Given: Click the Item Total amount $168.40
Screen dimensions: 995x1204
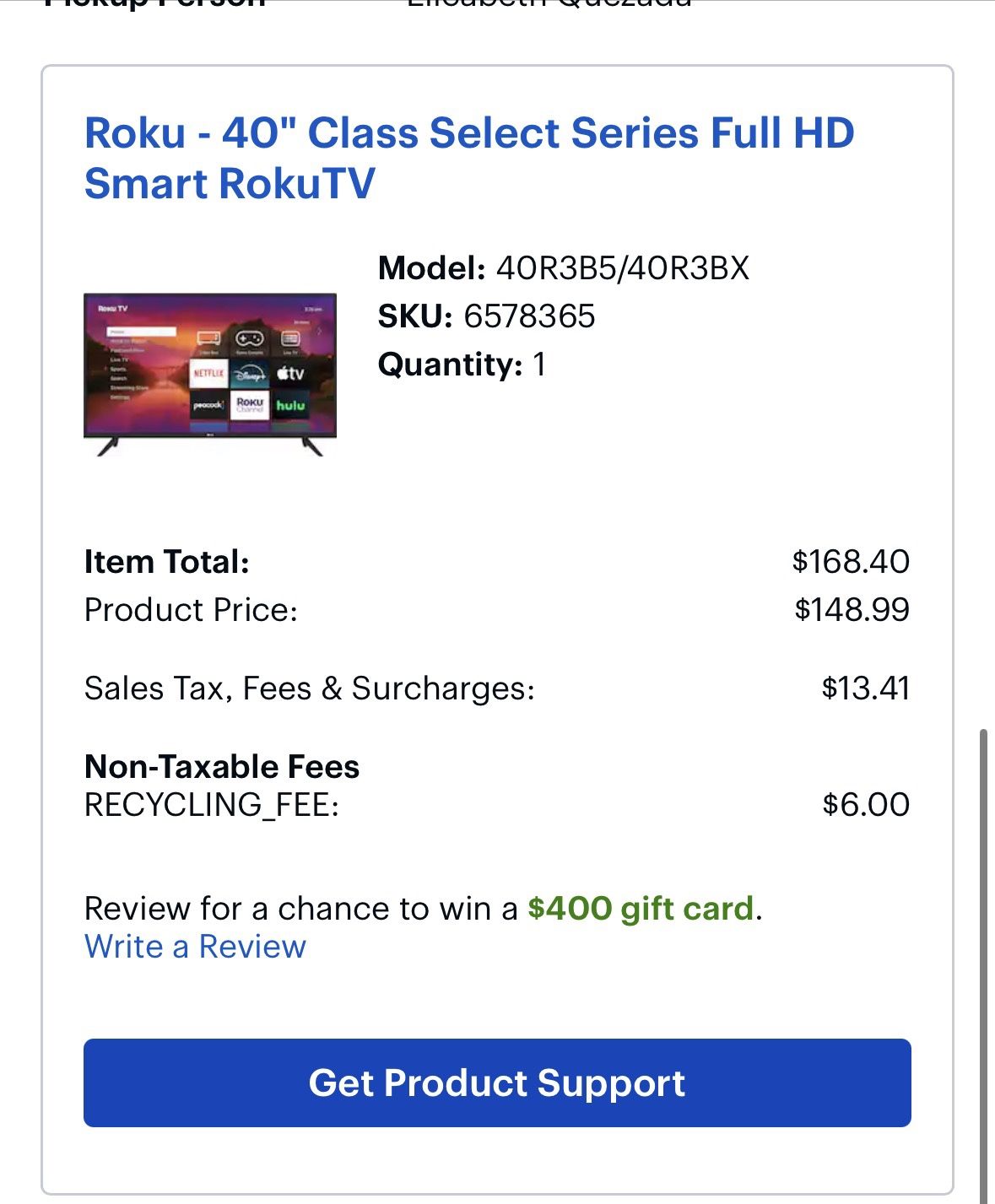Looking at the screenshot, I should tap(851, 560).
